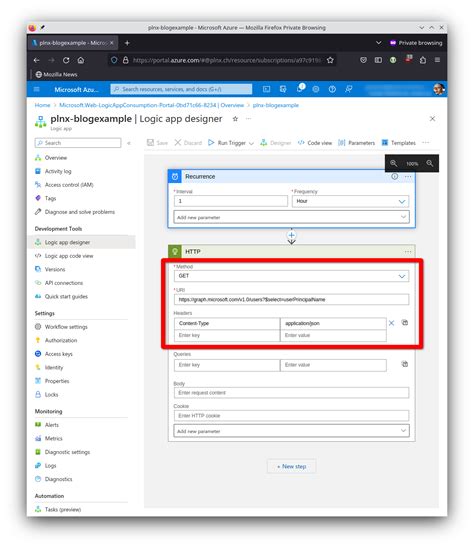Viewport: 474px width, 548px height.
Task: Expand HTTP Add new parameter dropdown
Action: click(x=291, y=431)
